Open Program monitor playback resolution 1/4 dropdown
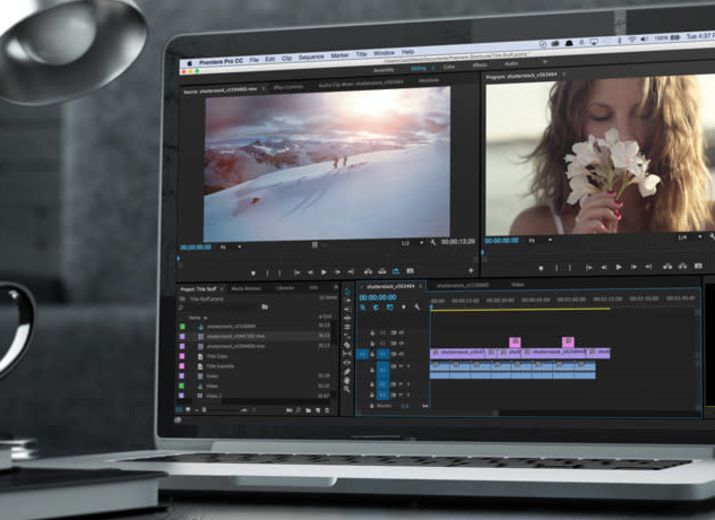The image size is (715, 520). coord(689,237)
